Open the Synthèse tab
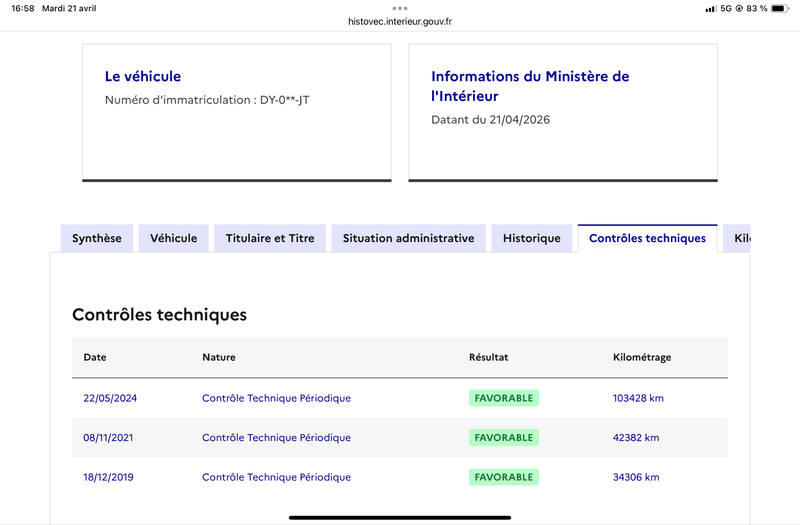Viewport: 800px width, 525px height. pyautogui.click(x=96, y=238)
